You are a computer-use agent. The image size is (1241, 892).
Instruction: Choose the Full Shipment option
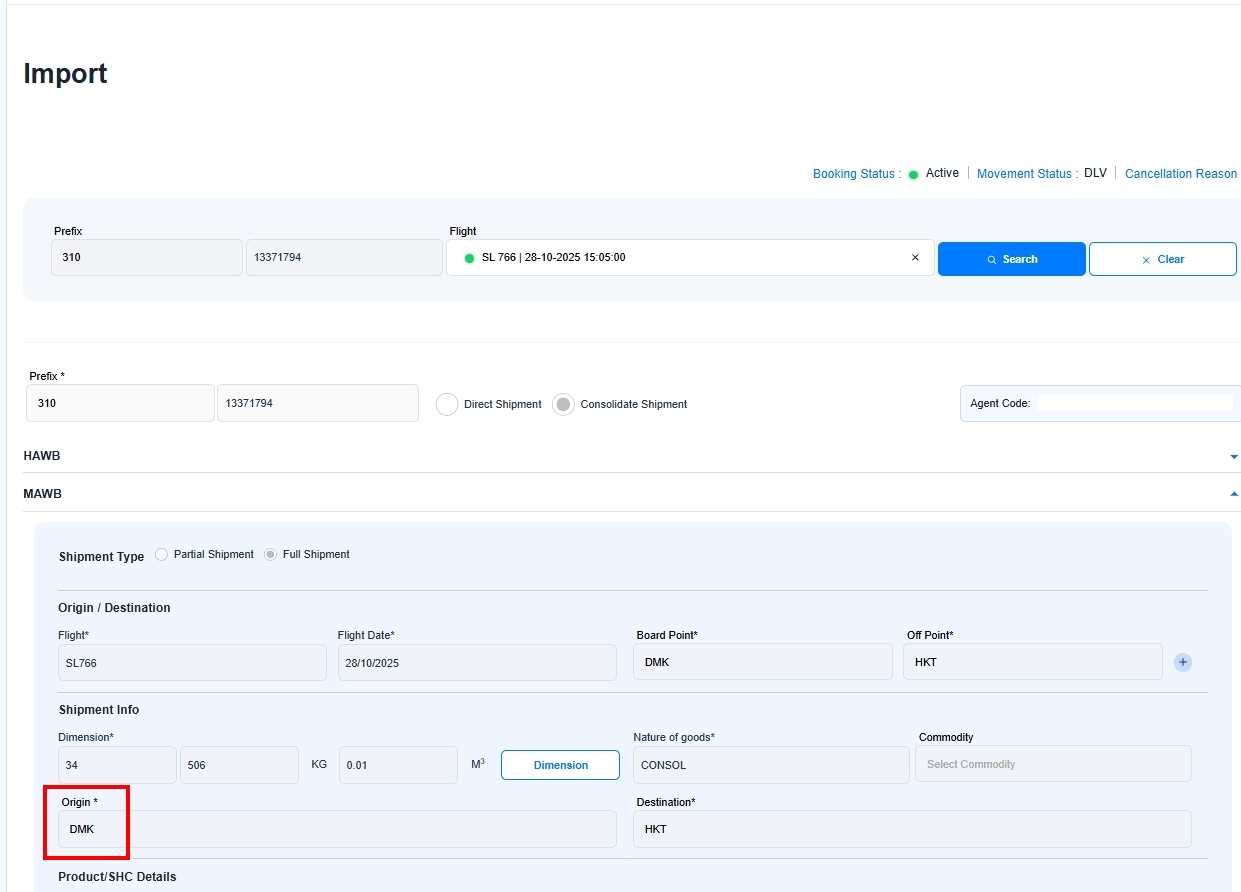pos(271,555)
